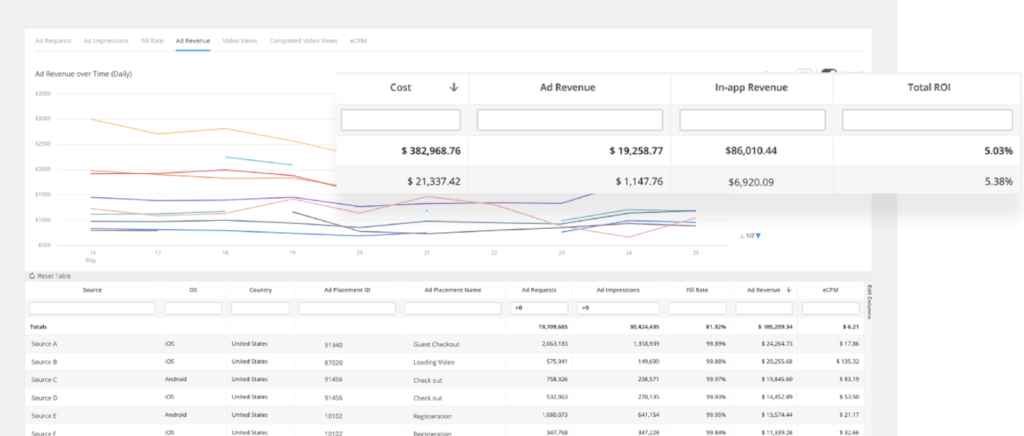Sort by the OS column header
Image resolution: width=1024 pixels, height=436 pixels.
[193, 290]
